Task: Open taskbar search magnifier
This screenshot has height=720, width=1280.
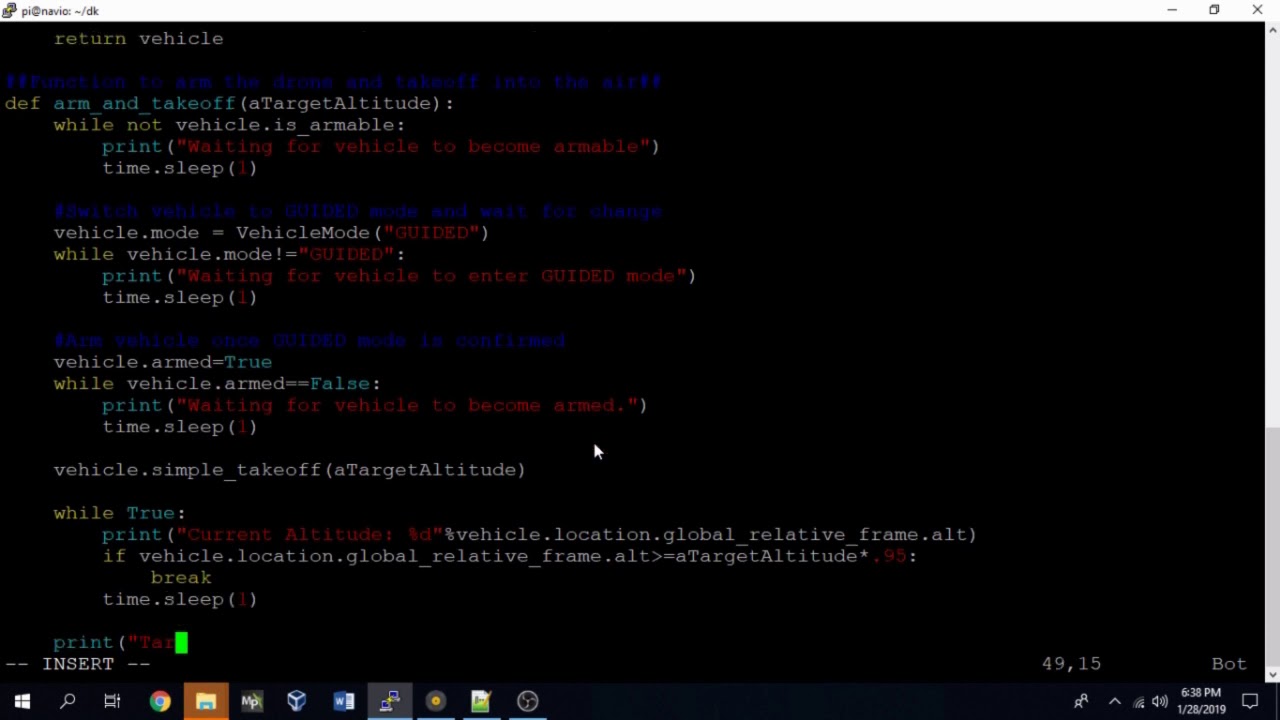Action: pyautogui.click(x=68, y=701)
